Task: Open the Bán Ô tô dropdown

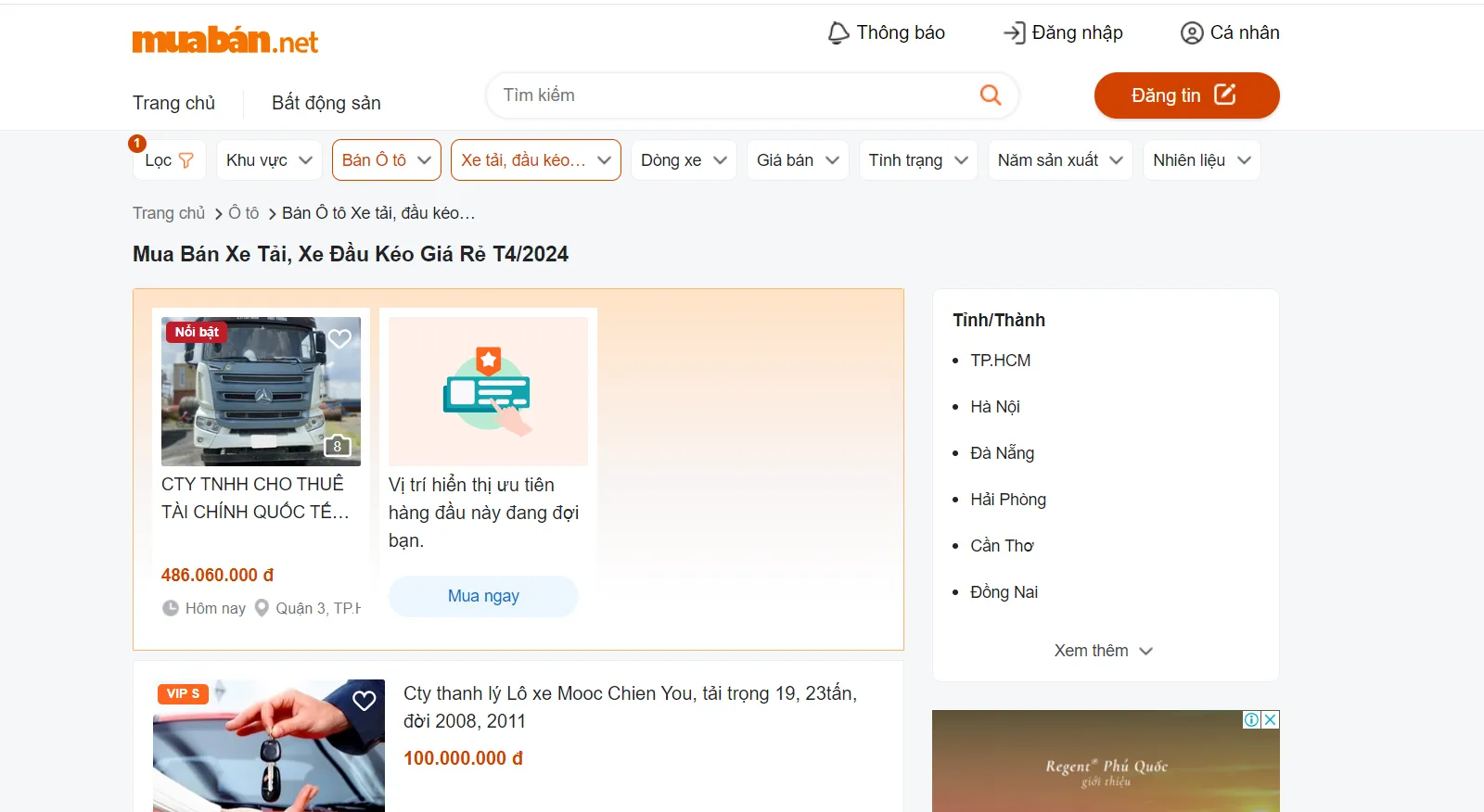Action: tap(387, 160)
